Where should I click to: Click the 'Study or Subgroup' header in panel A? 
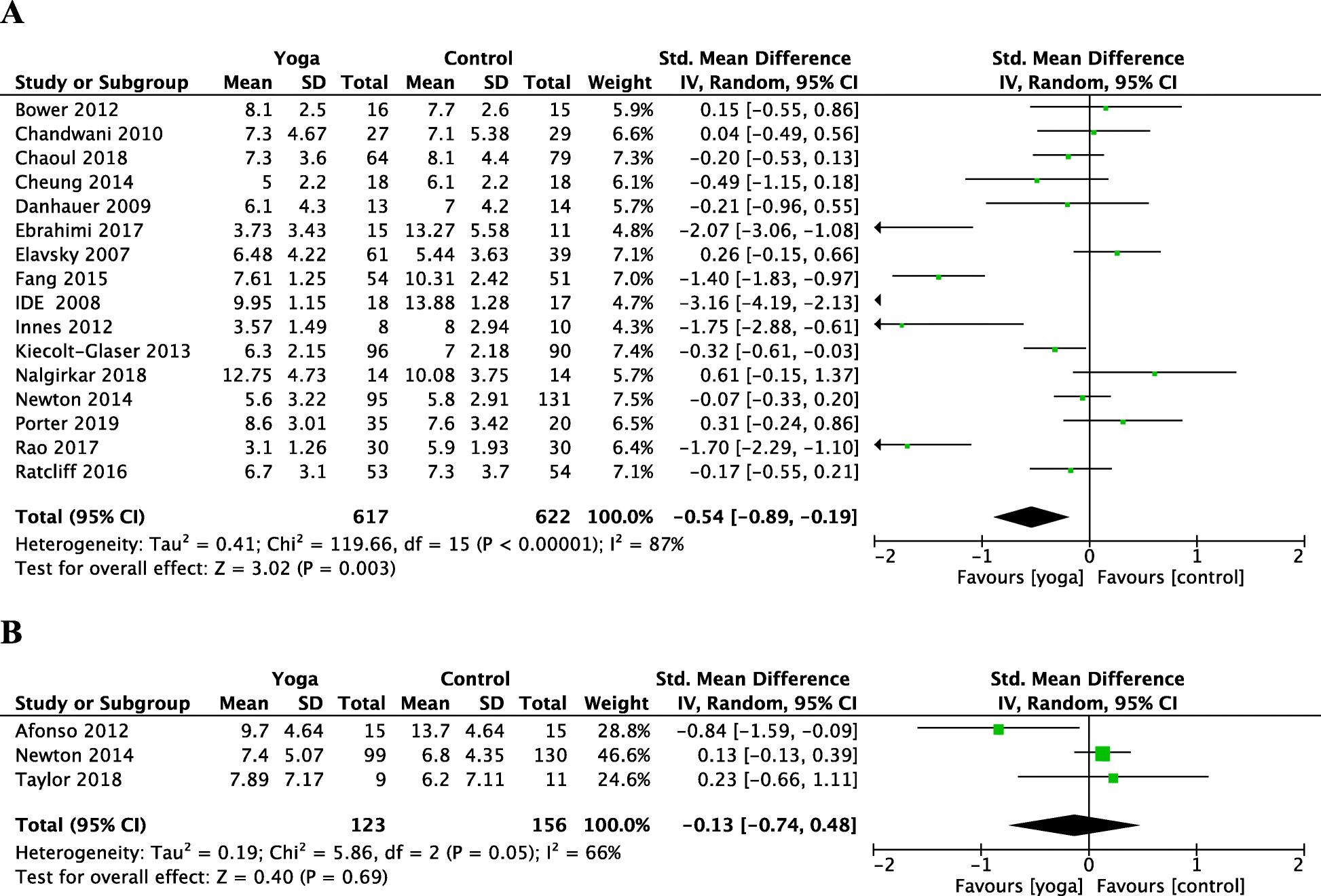tap(102, 83)
